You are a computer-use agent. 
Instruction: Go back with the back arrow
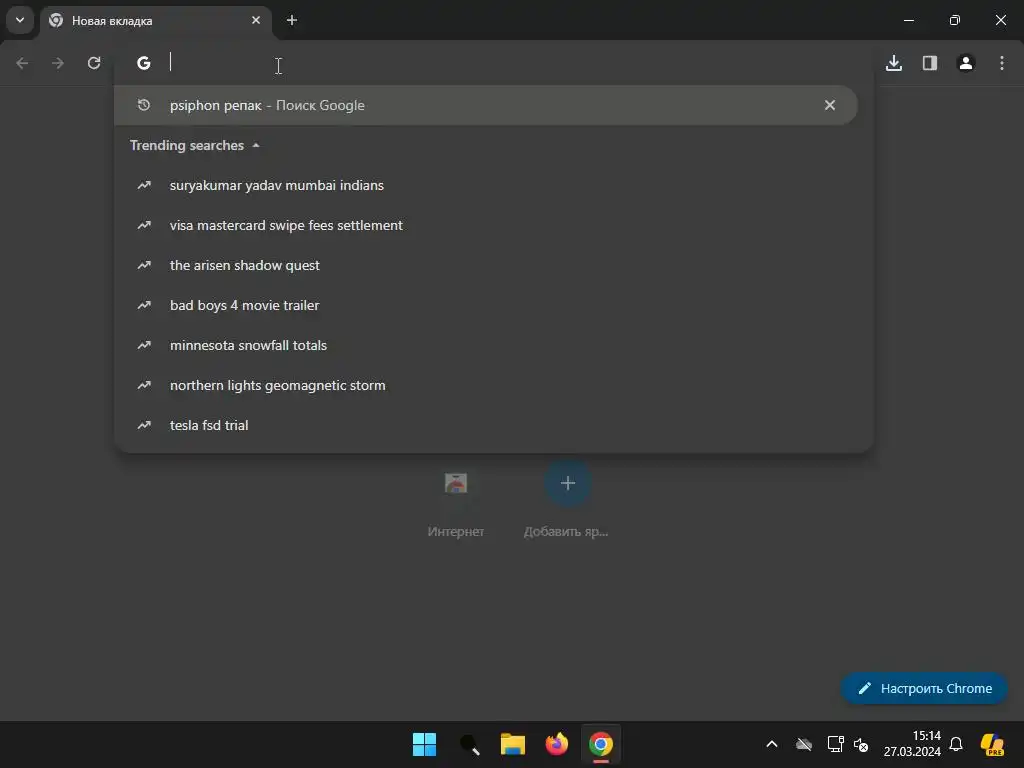tap(22, 63)
